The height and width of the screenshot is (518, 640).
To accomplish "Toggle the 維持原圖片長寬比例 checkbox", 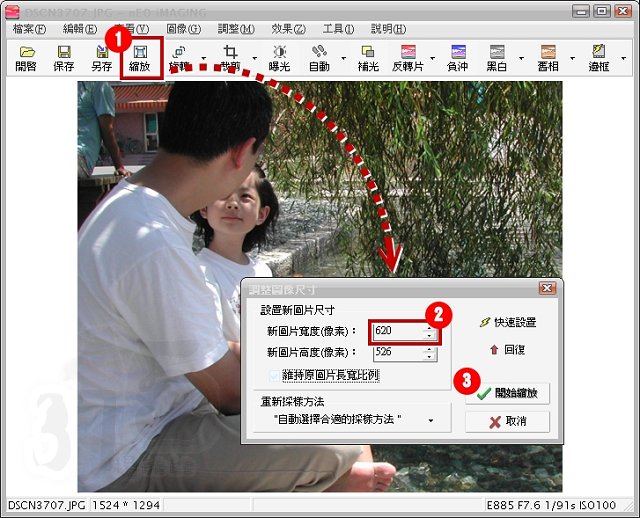I will (x=275, y=376).
